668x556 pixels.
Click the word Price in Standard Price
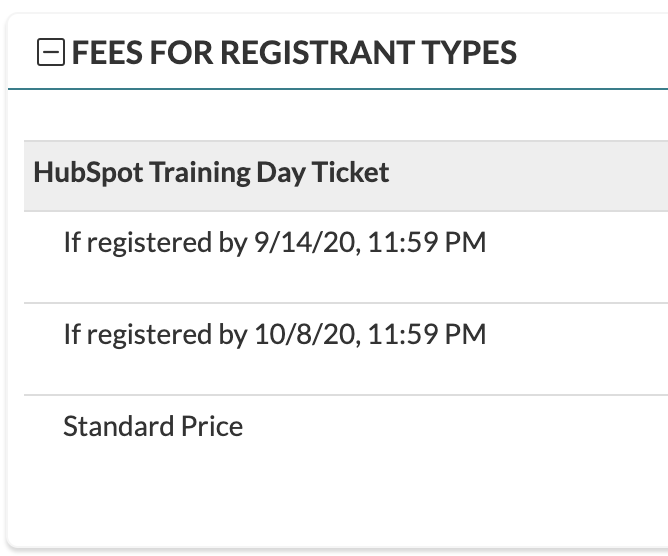(212, 426)
